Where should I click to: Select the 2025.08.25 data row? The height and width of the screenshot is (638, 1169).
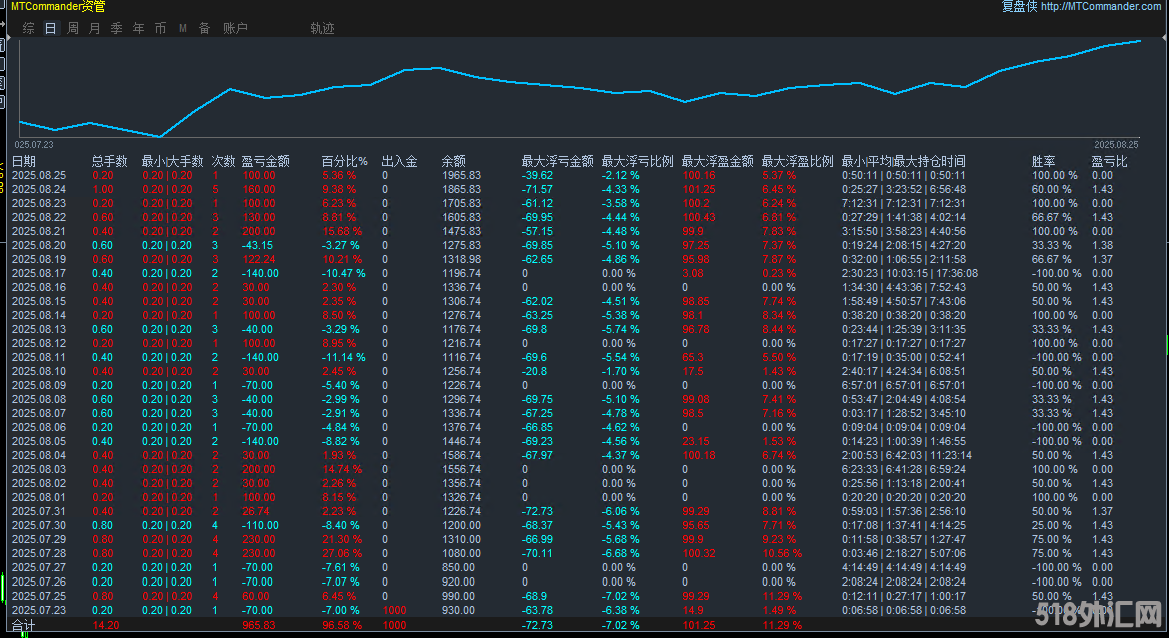click(39, 175)
